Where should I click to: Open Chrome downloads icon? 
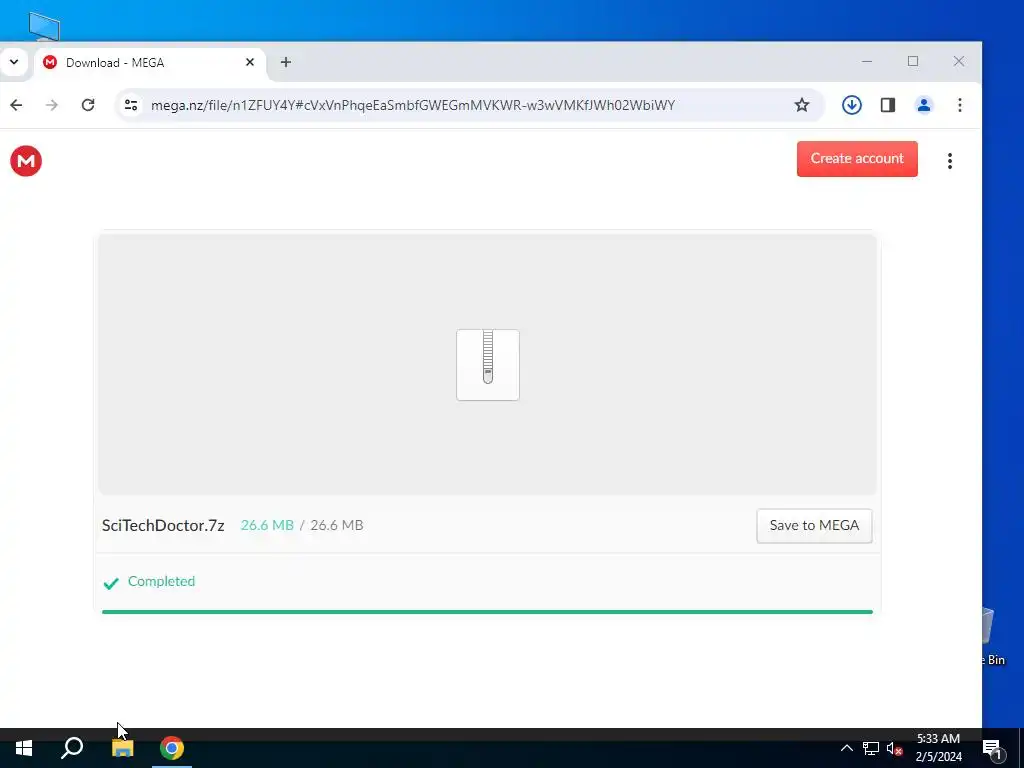coord(852,105)
